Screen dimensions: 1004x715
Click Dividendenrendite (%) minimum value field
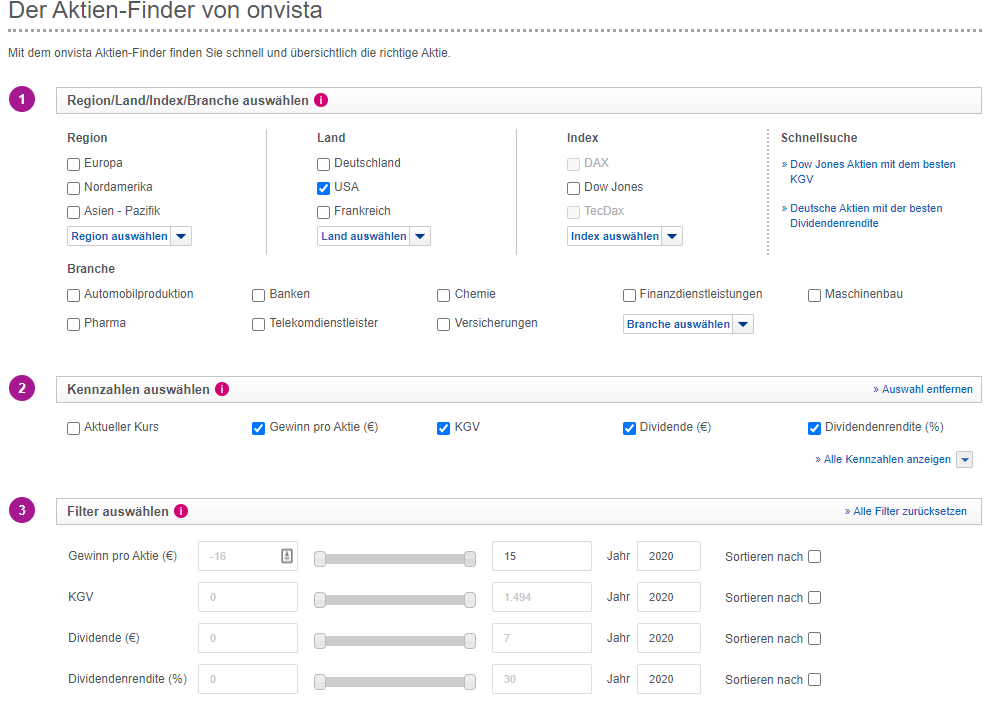tap(248, 679)
